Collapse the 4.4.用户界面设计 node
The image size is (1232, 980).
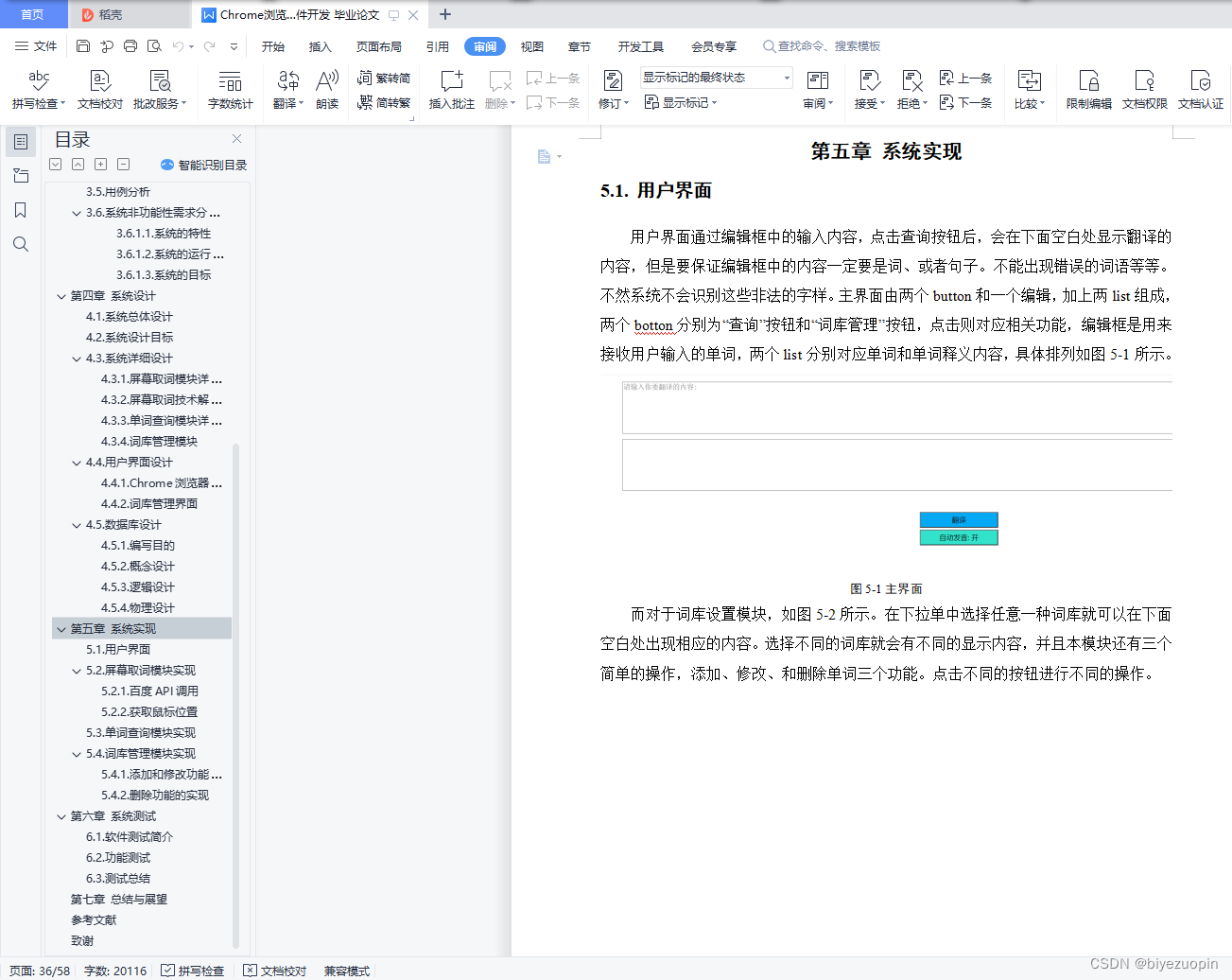point(77,463)
